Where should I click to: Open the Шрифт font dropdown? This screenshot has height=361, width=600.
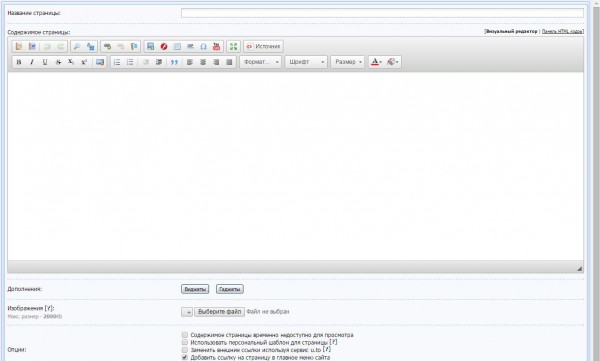click(x=306, y=62)
